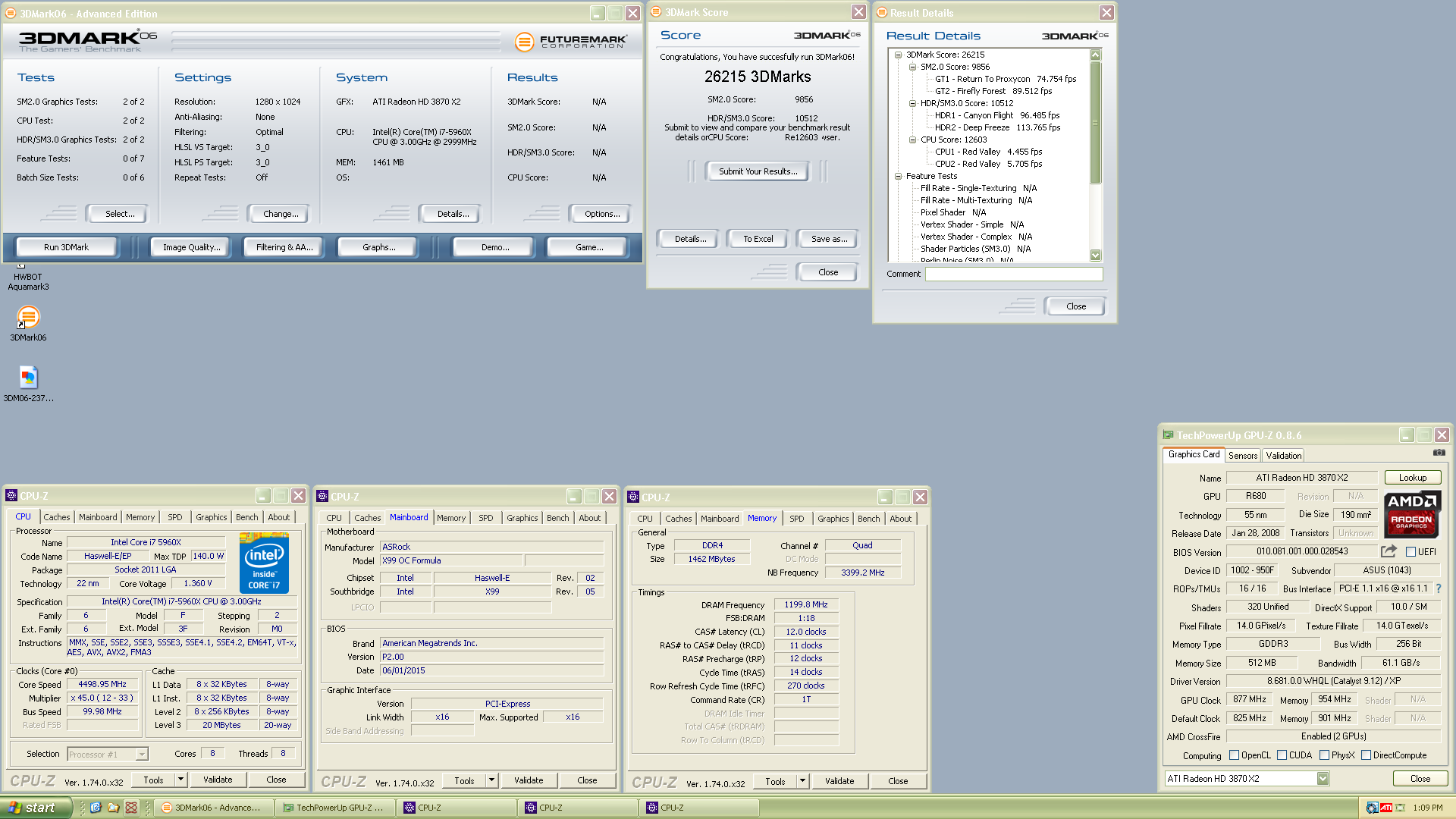Click the 3DMark Score window title icon
This screenshot has width=1456, height=819.
656,12
